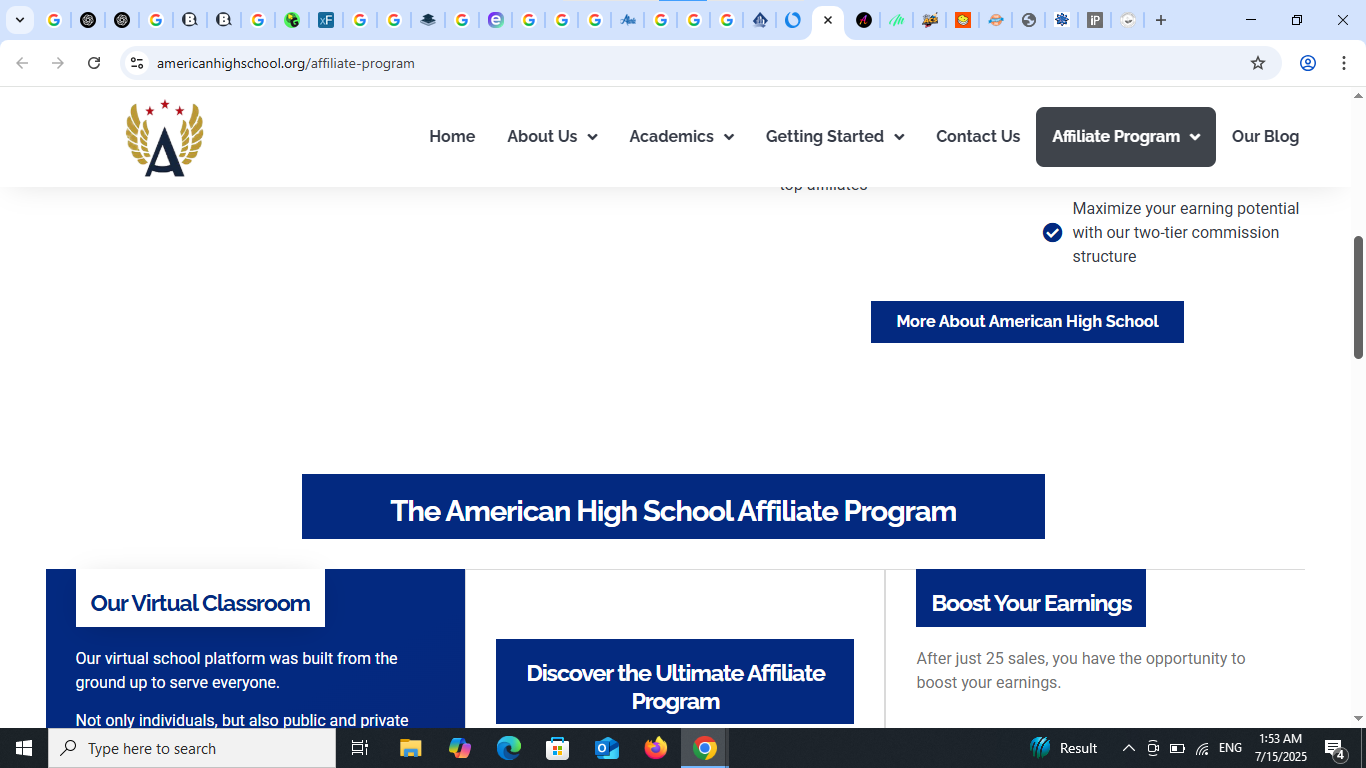
Task: Click the After just 25 sales paragraph
Action: tap(1081, 671)
